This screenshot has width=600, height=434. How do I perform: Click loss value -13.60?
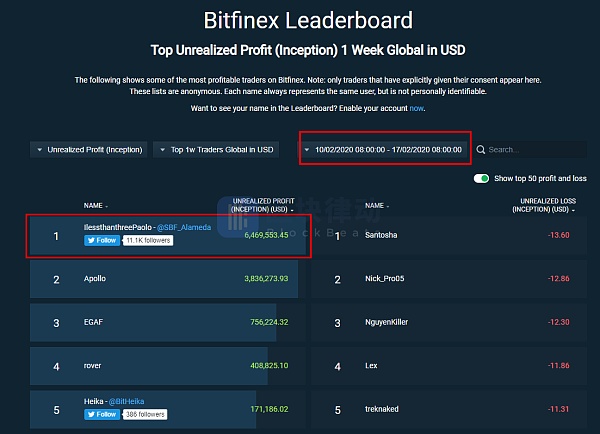pos(559,235)
